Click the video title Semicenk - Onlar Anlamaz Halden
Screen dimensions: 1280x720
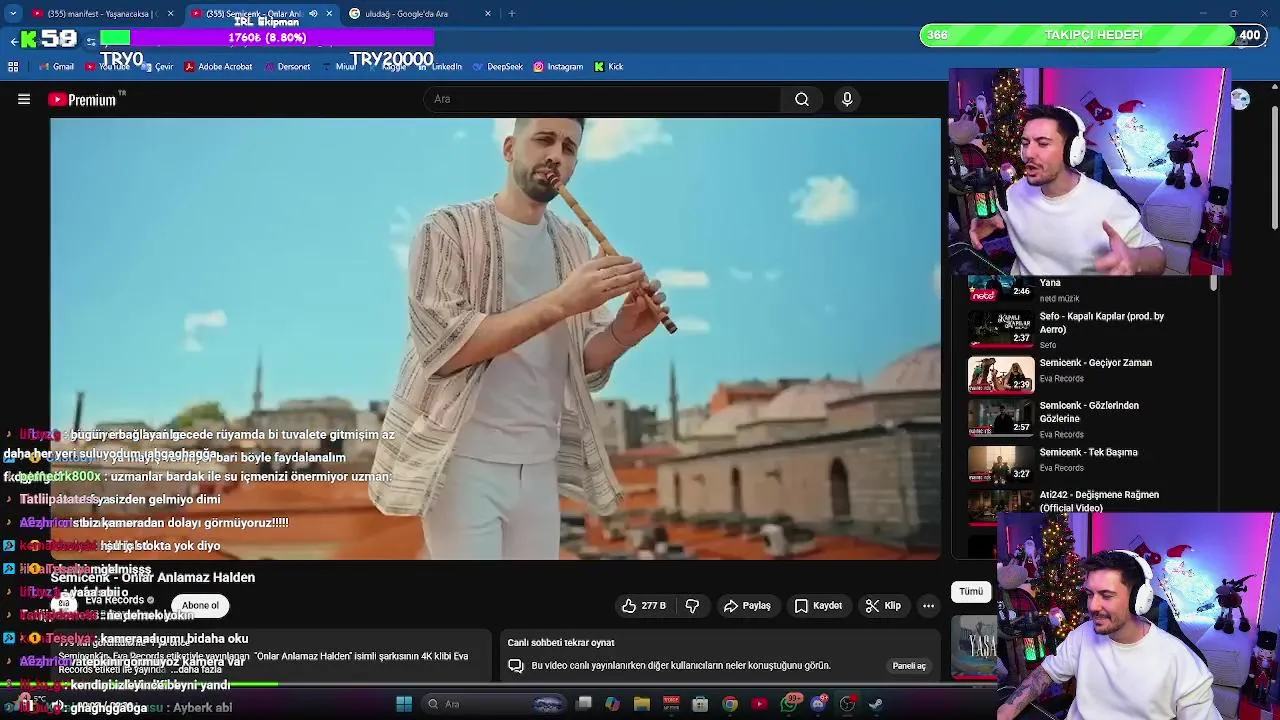(x=153, y=577)
